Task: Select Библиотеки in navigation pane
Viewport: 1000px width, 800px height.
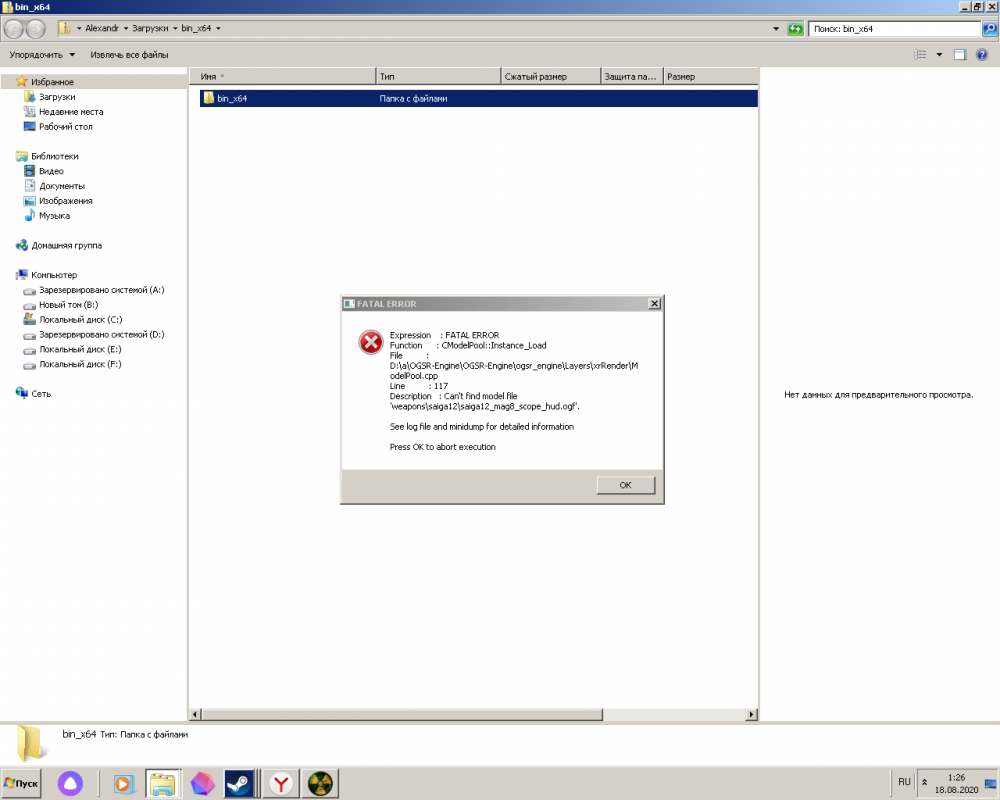Action: click(54, 156)
